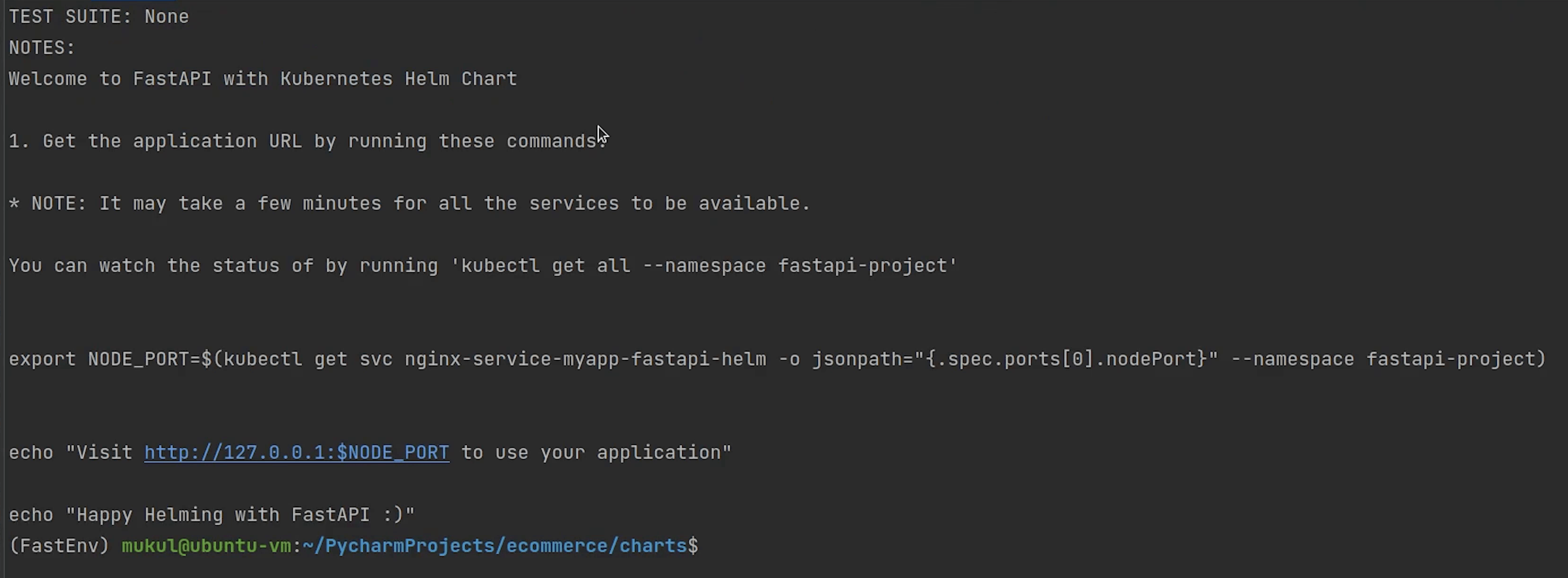Image resolution: width=1568 pixels, height=578 pixels.
Task: Open the http://127.0.0.1:$NODE_PORT link
Action: point(297,452)
